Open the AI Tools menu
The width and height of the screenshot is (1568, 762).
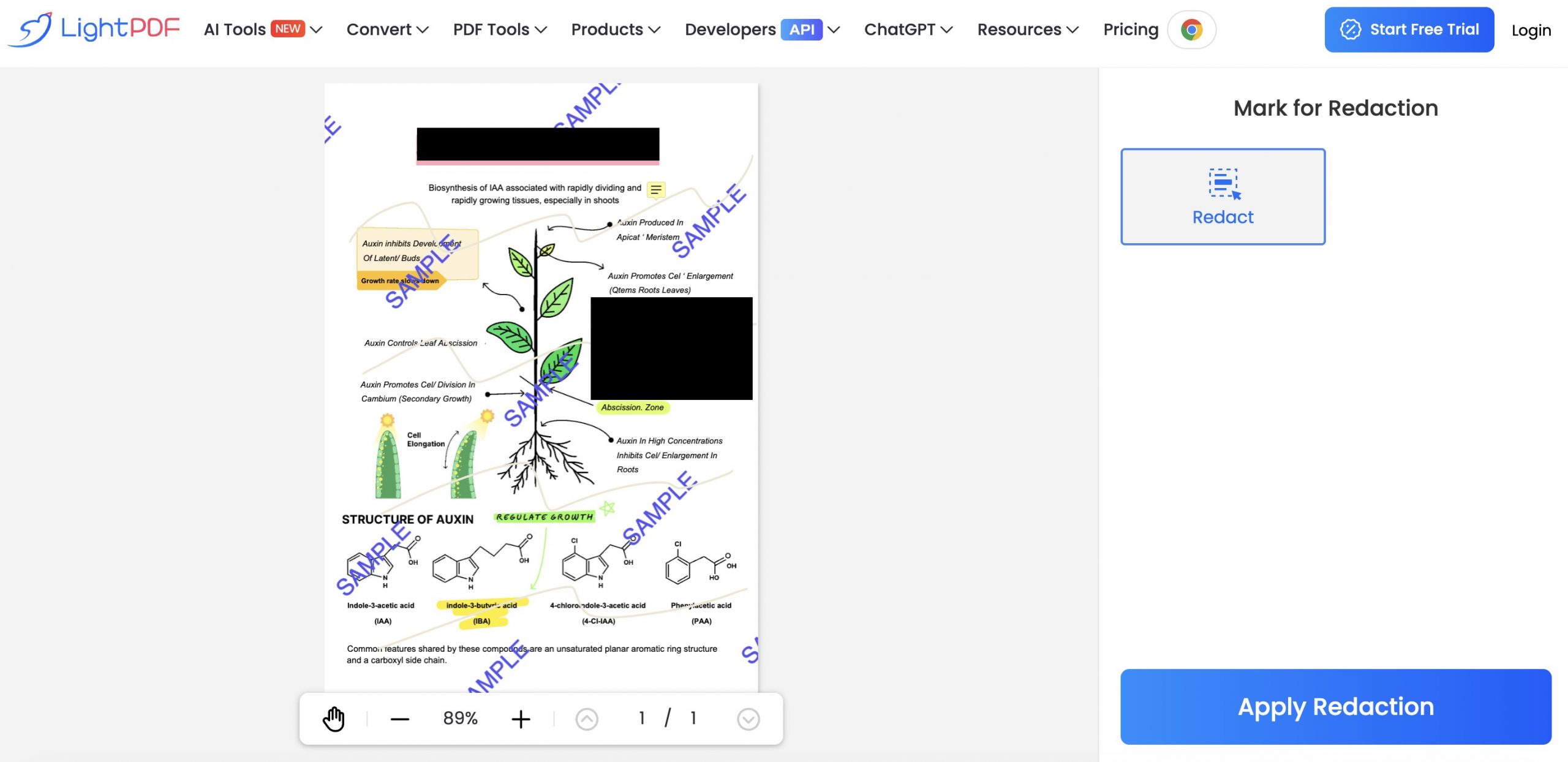point(263,29)
